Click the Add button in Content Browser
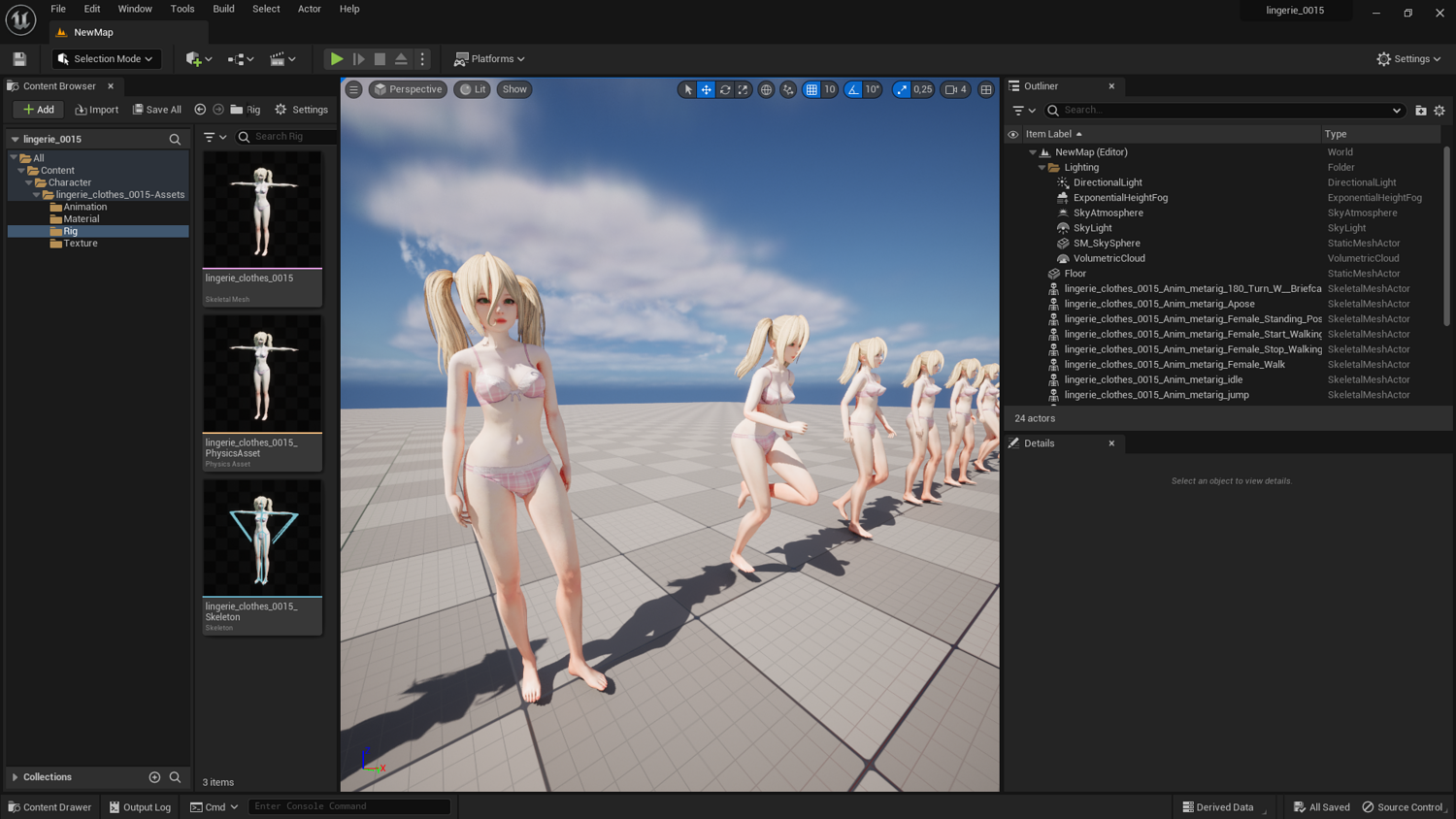 (x=38, y=110)
